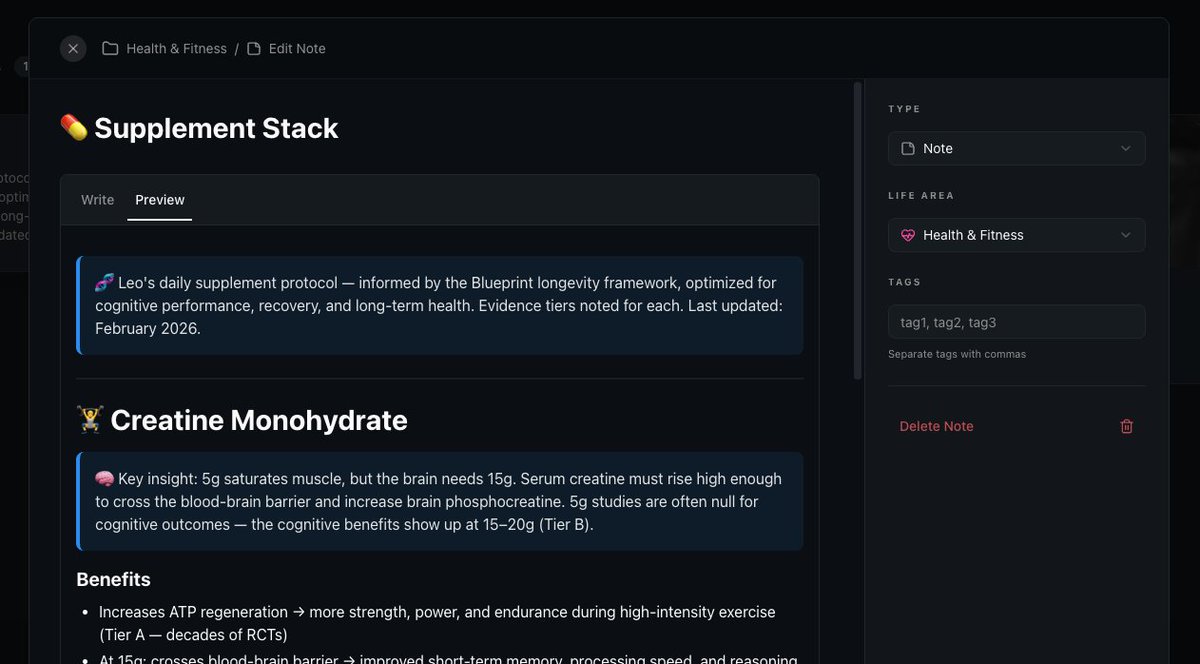Click the Delete Note button
Image resolution: width=1200 pixels, height=664 pixels.
coord(1016,426)
